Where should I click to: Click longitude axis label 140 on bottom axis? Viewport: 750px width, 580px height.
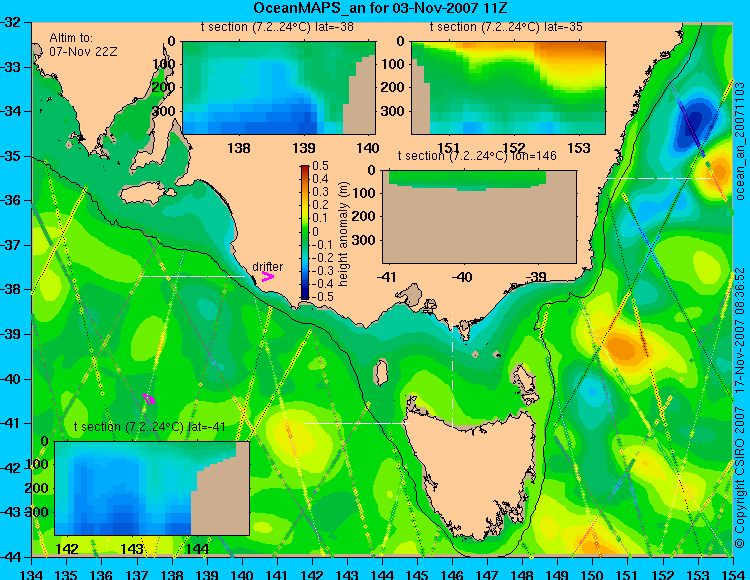click(x=242, y=574)
